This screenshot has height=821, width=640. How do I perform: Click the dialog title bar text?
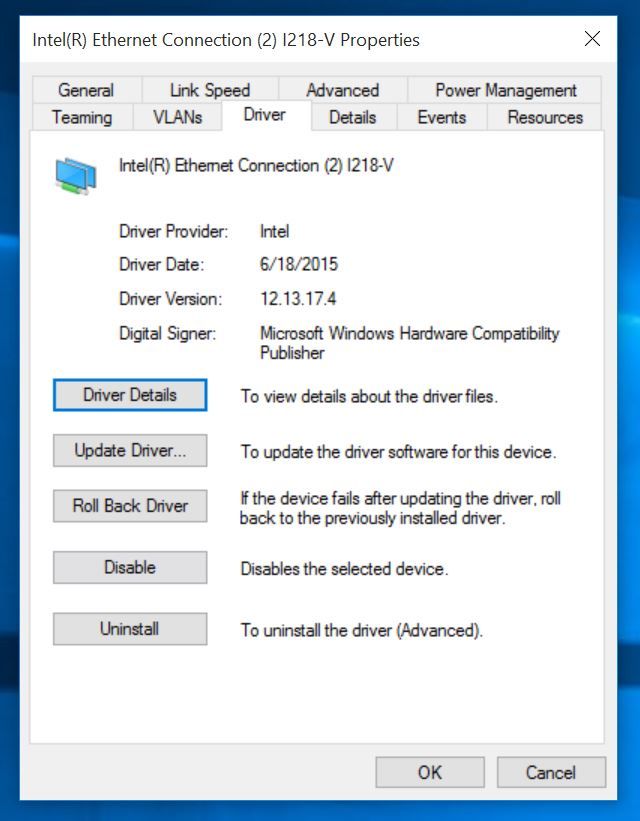226,40
